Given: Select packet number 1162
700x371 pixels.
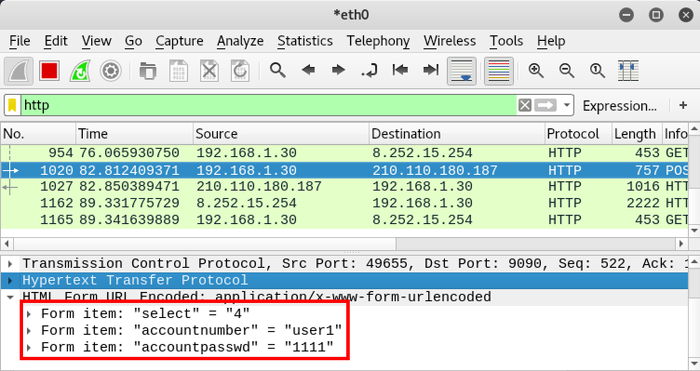Looking at the screenshot, I should 344,203.
